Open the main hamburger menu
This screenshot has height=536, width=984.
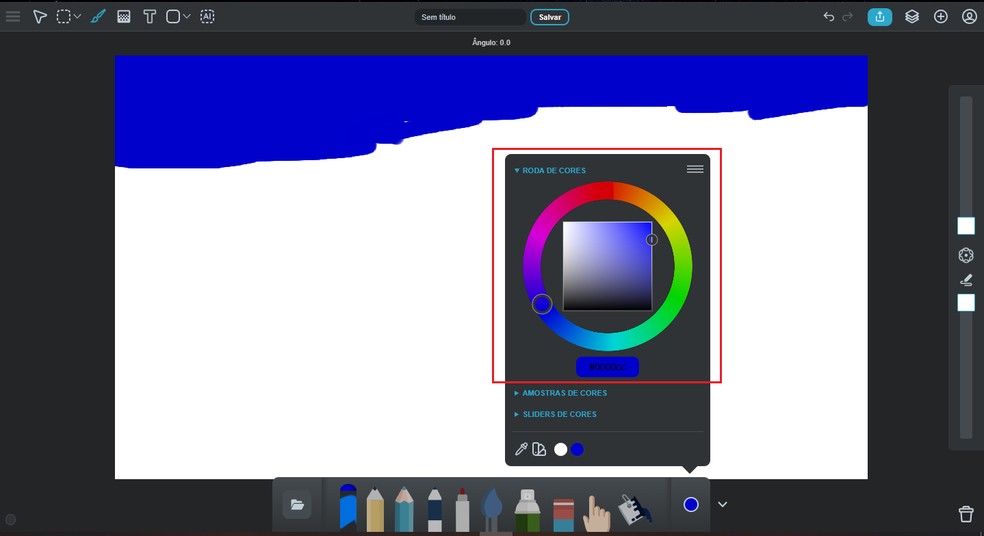point(13,17)
